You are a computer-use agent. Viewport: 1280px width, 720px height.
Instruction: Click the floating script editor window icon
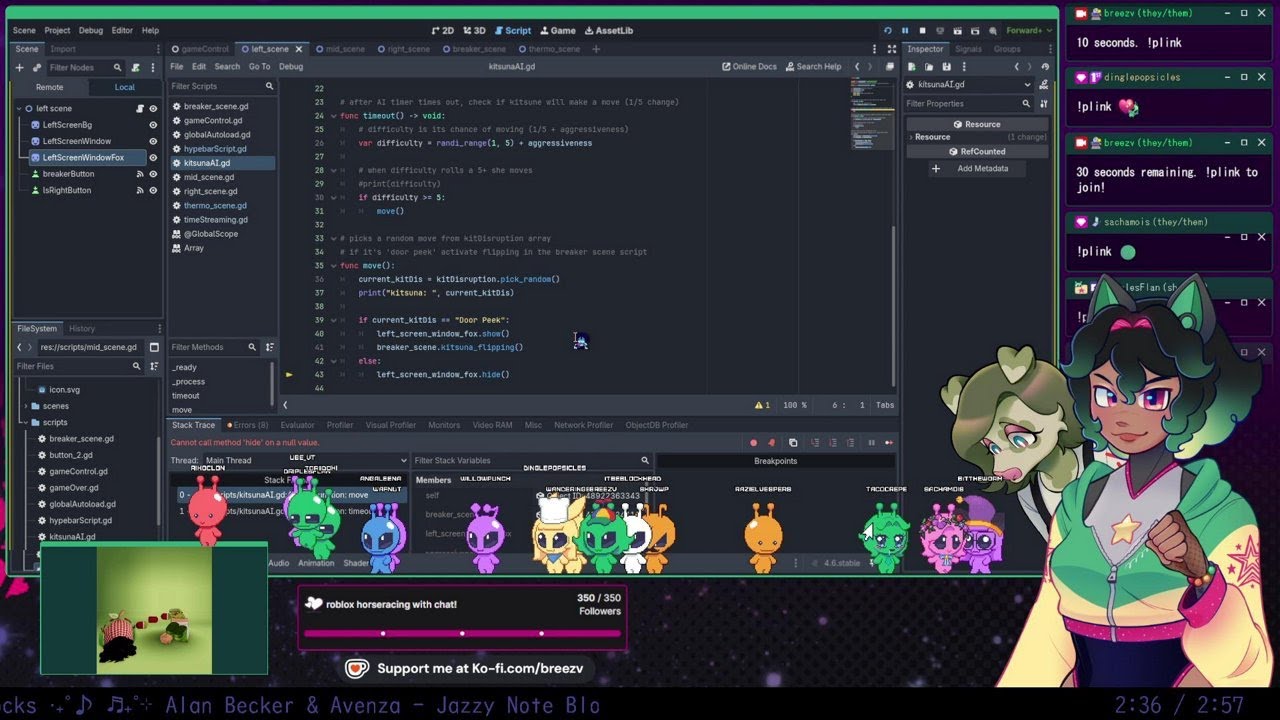point(889,66)
